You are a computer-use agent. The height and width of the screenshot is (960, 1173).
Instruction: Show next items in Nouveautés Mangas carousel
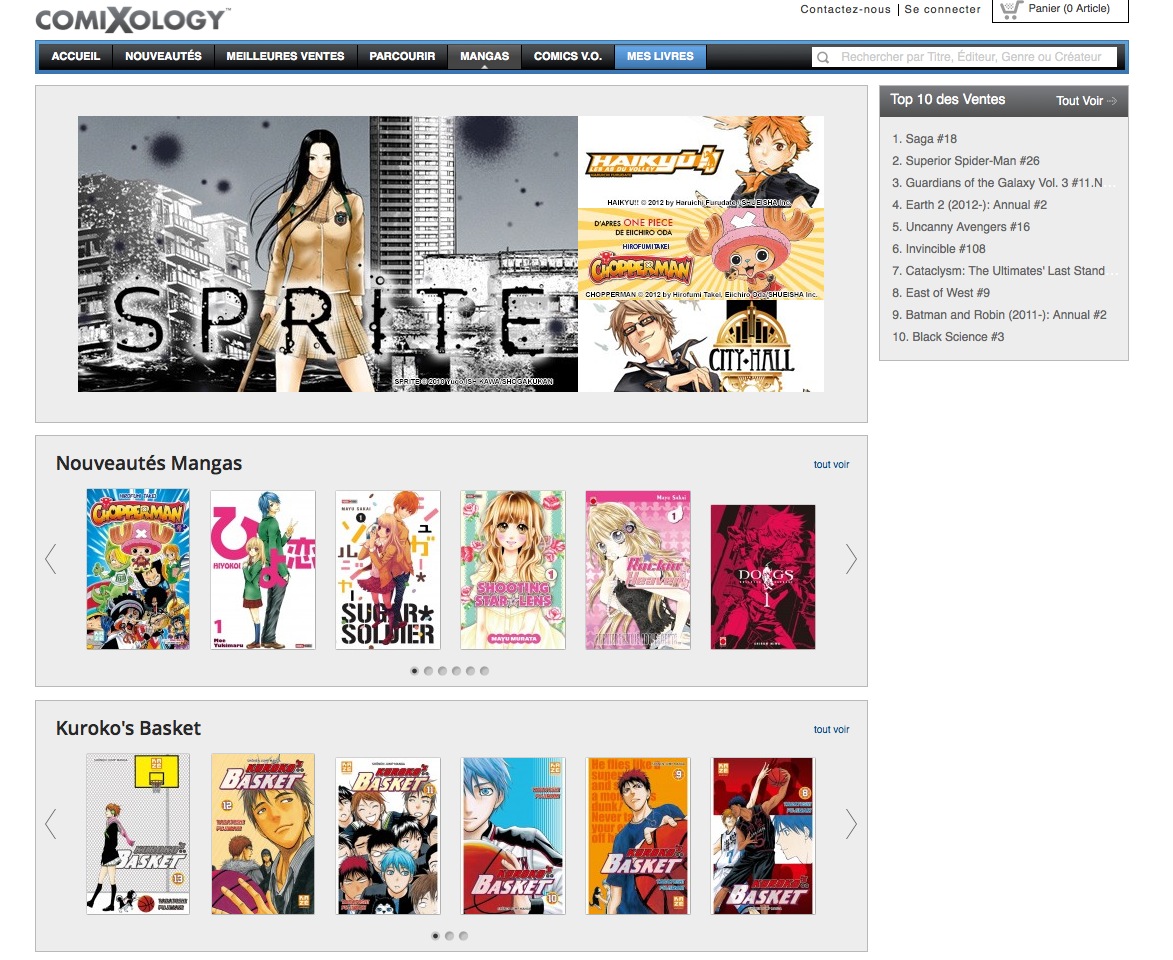click(851, 559)
